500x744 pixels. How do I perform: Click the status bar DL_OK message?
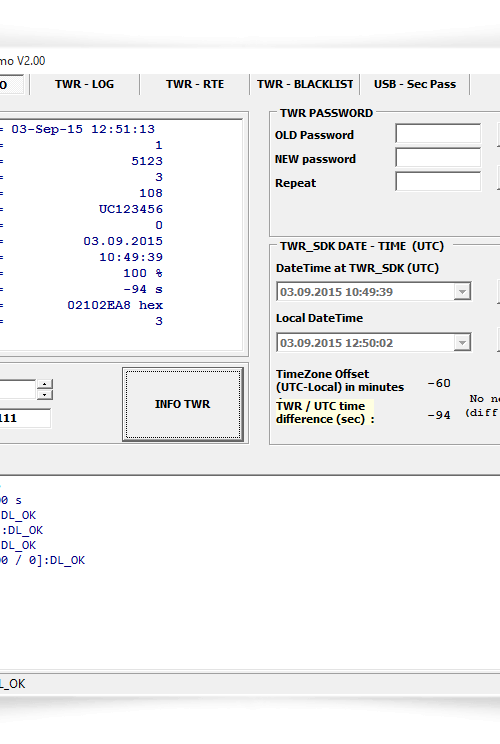13,684
